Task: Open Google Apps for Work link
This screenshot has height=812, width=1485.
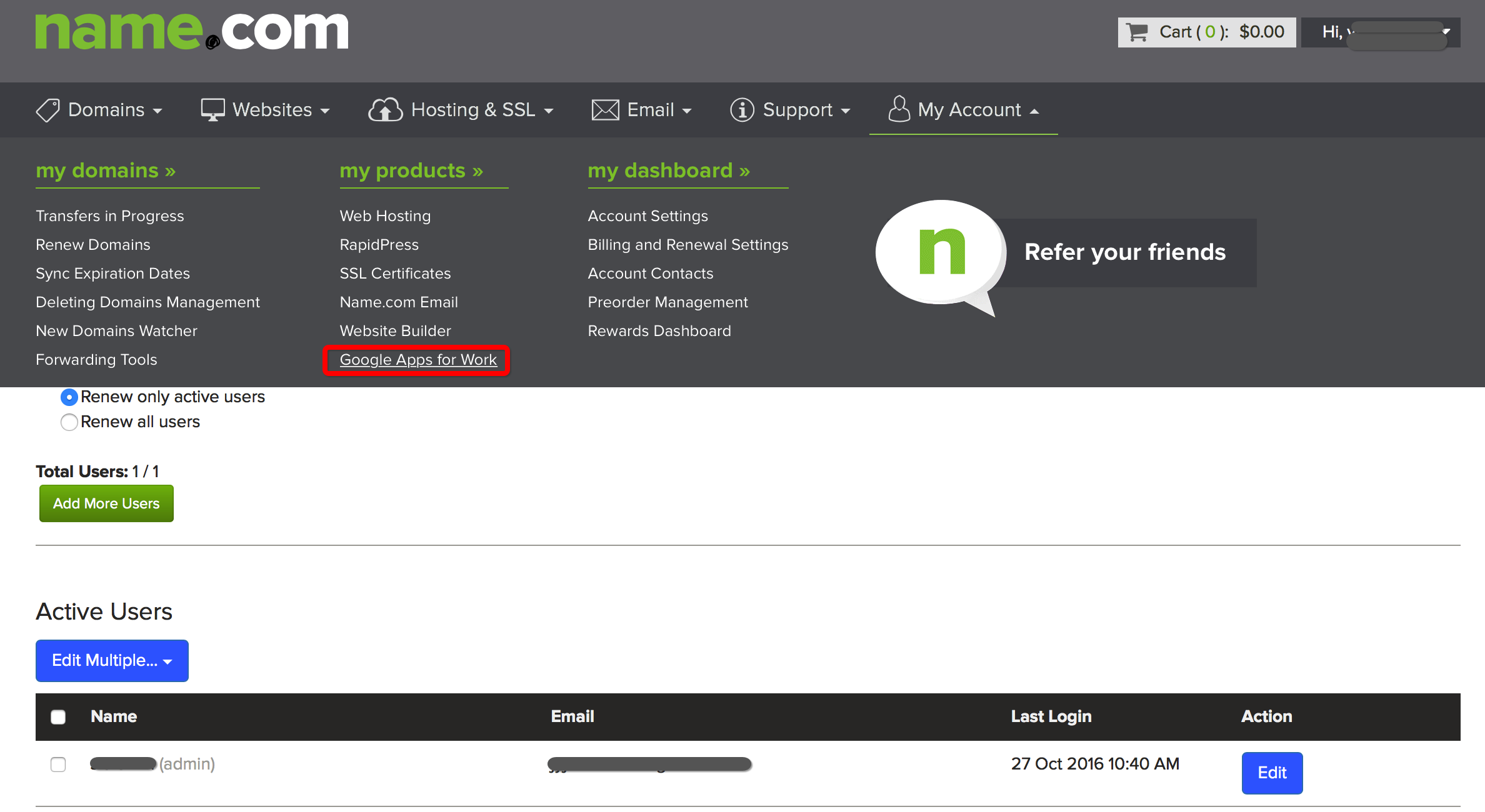Action: (418, 360)
